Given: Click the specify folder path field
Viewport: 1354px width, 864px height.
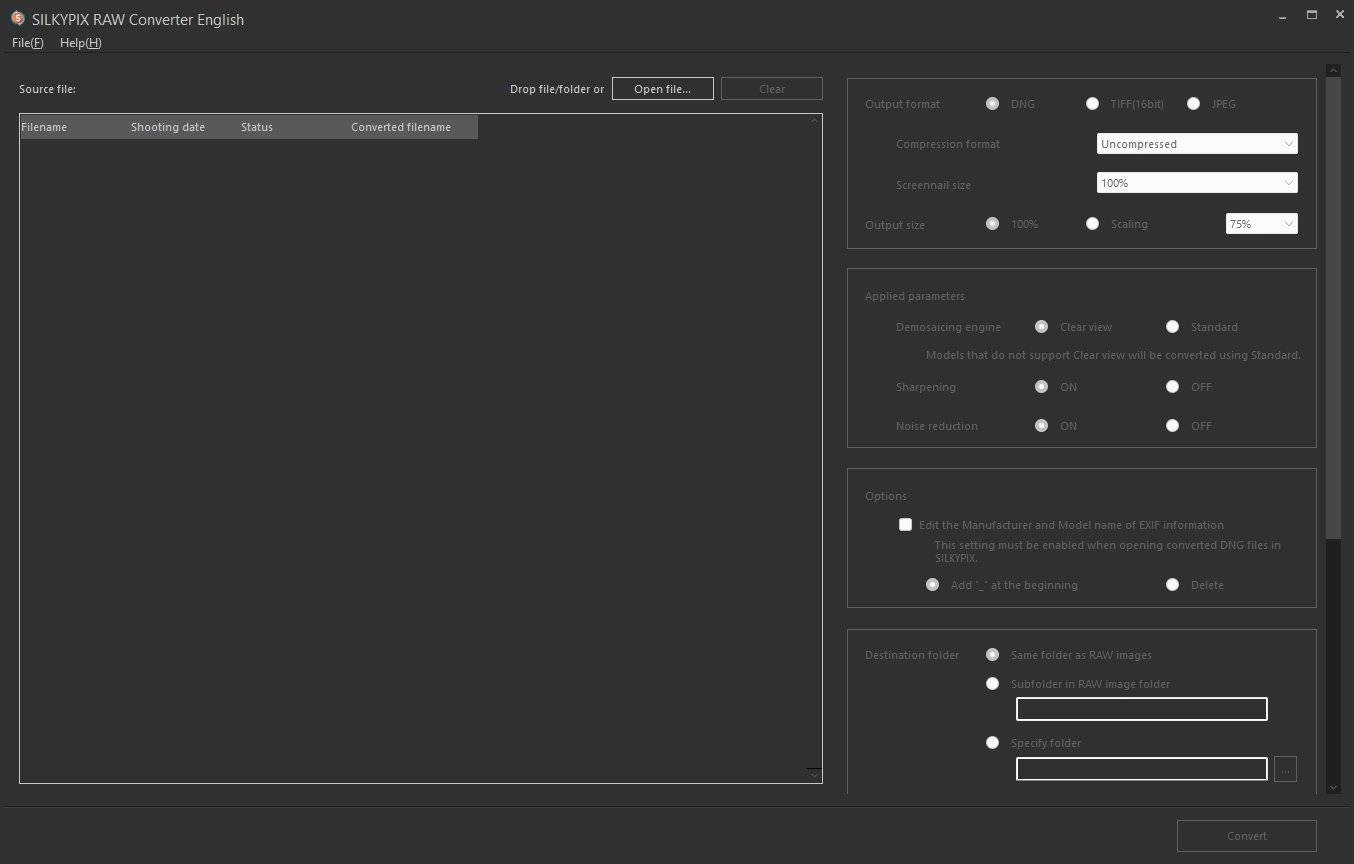Looking at the screenshot, I should (x=1141, y=768).
